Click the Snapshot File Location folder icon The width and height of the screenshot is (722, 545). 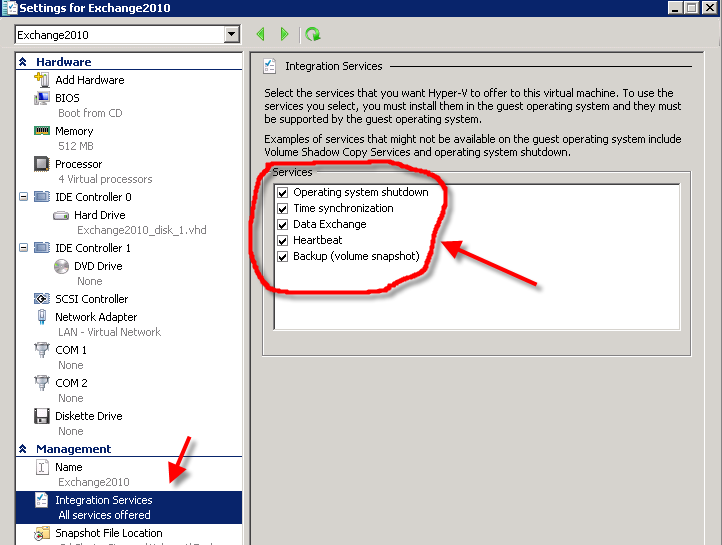[x=41, y=533]
